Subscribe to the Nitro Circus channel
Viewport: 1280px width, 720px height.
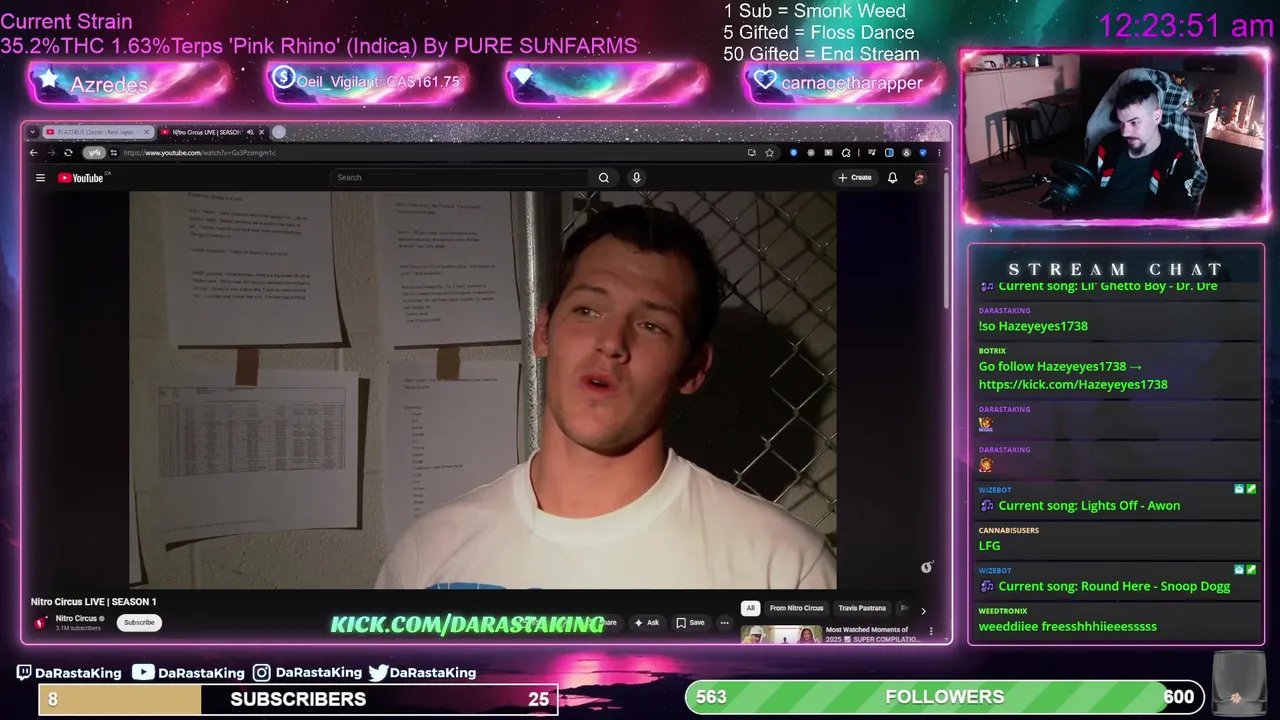pyautogui.click(x=139, y=622)
